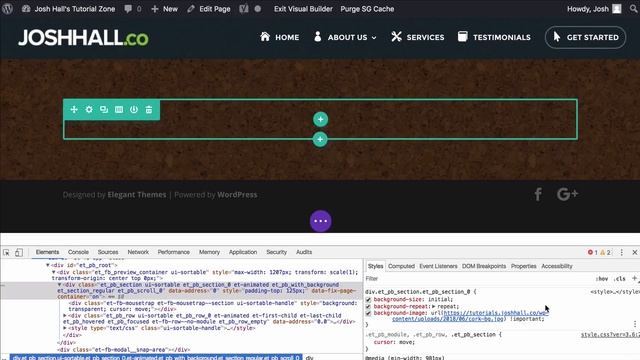Open the DevTools three-dot customize menu
The image size is (640, 360).
click(x=622, y=252)
